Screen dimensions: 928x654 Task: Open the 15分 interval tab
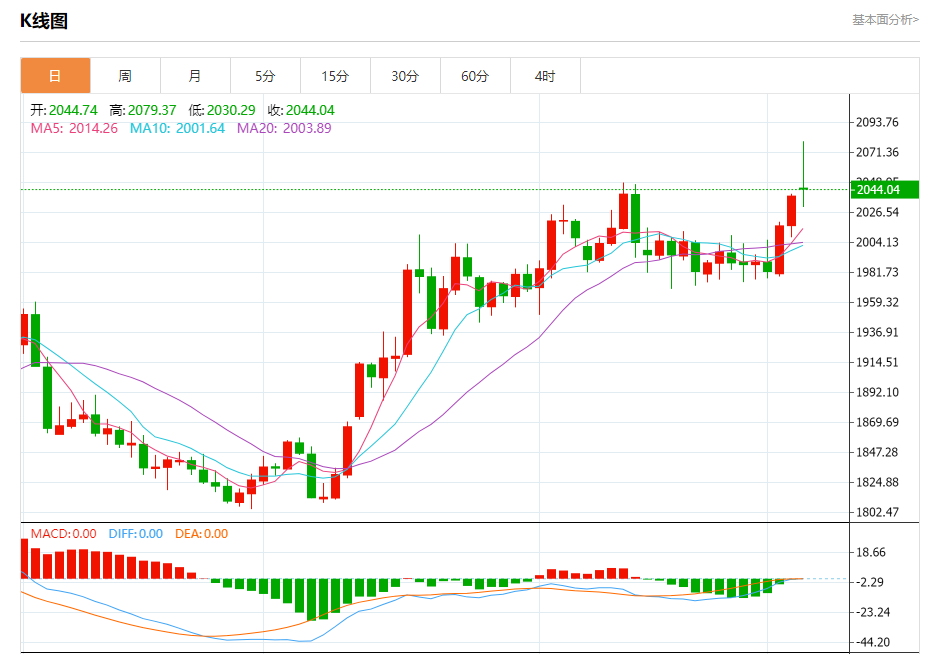tap(335, 76)
